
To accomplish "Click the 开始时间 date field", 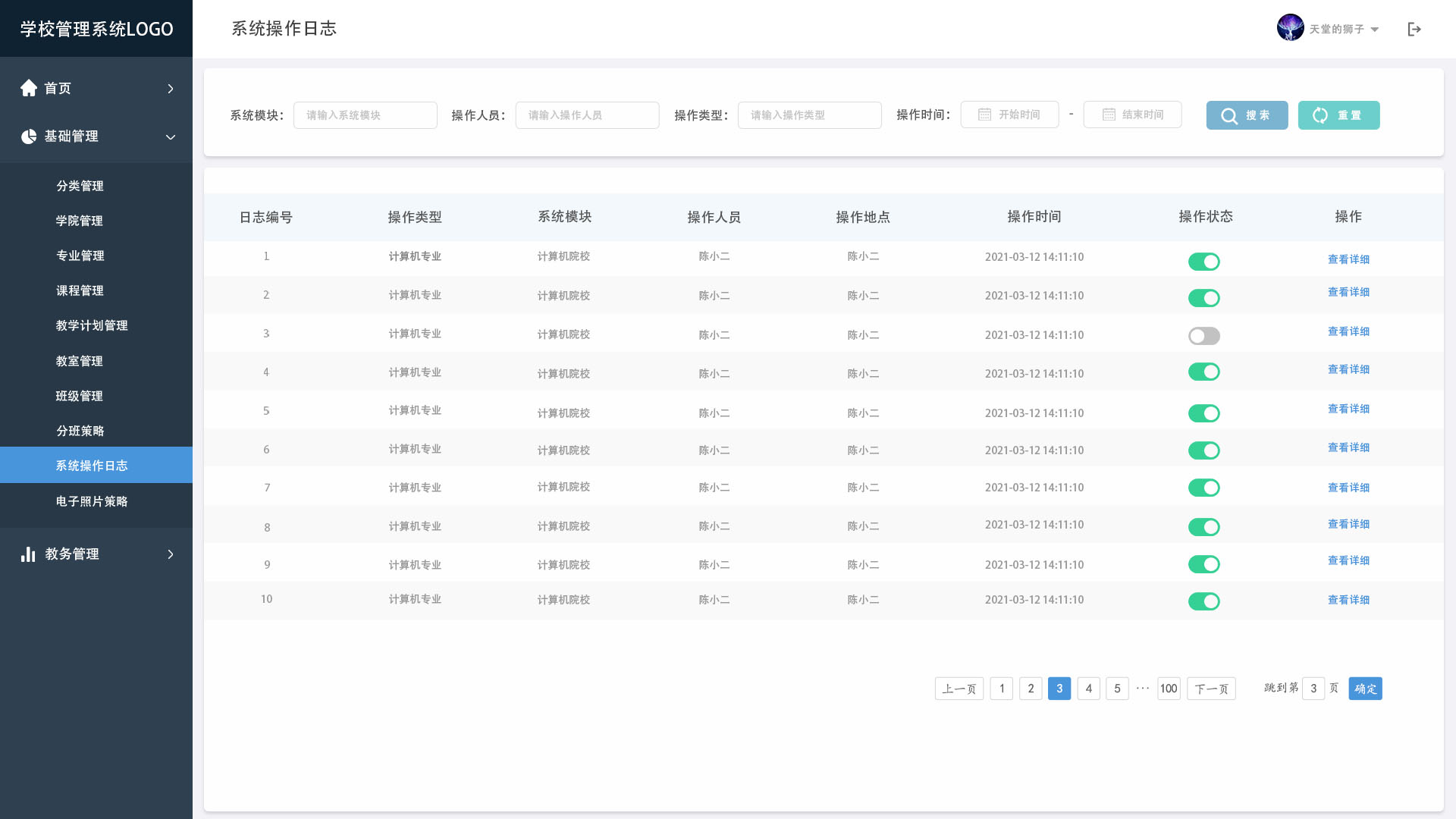I will [x=1009, y=115].
